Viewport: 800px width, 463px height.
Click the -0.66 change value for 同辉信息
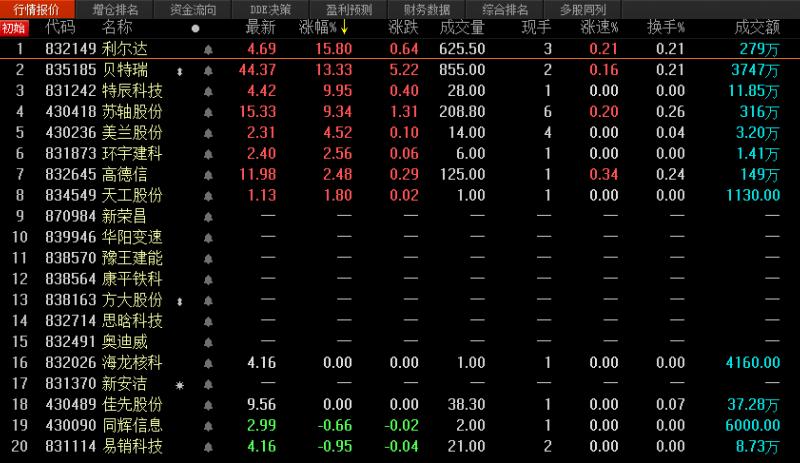(335, 426)
